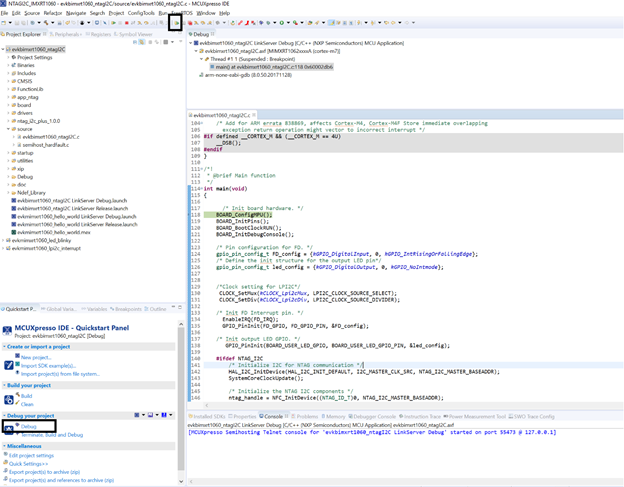
Task: Toggle the highlighted Mark Occurrences toolbar button
Action: coord(331,23)
